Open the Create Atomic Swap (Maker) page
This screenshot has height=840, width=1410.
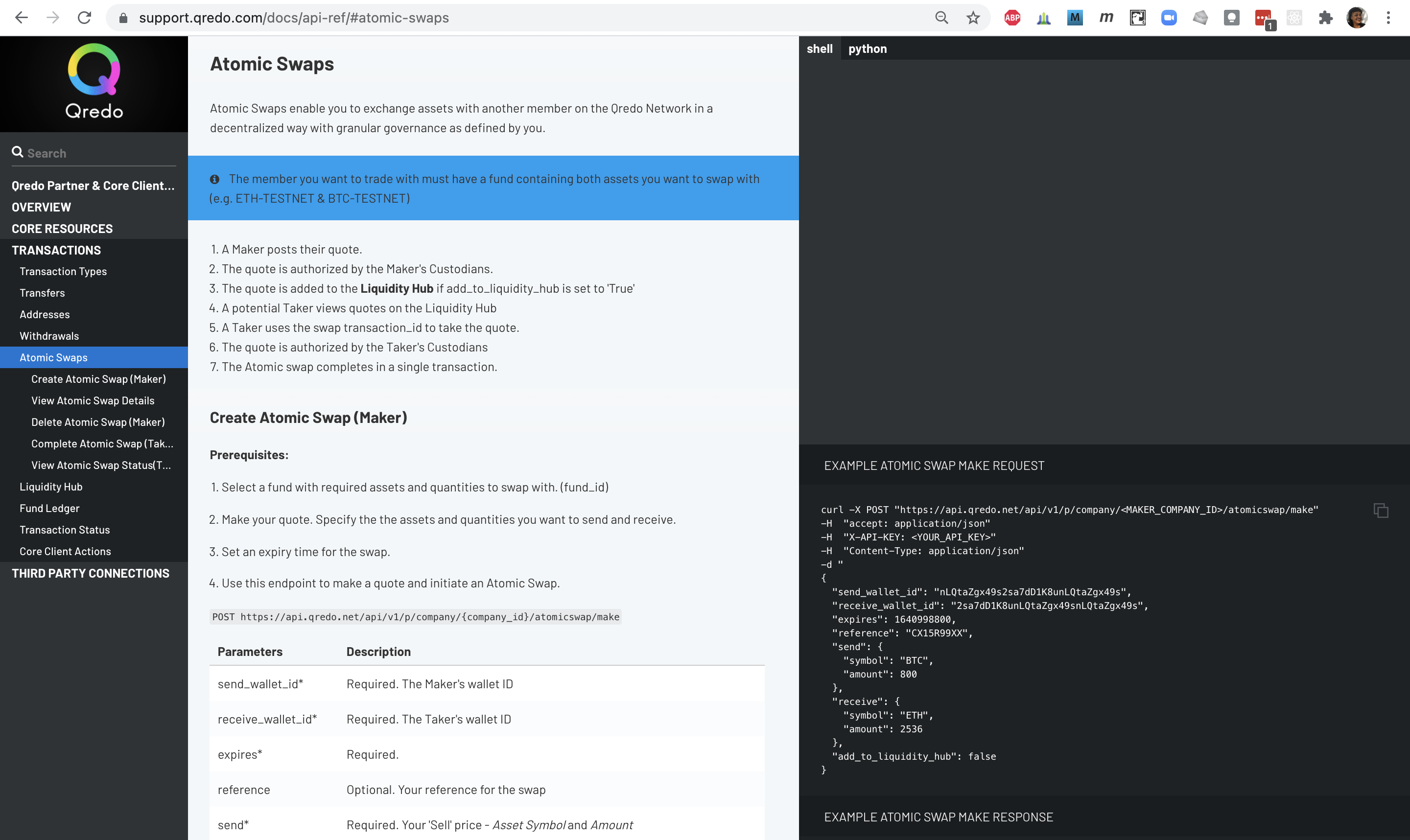pyautogui.click(x=98, y=379)
